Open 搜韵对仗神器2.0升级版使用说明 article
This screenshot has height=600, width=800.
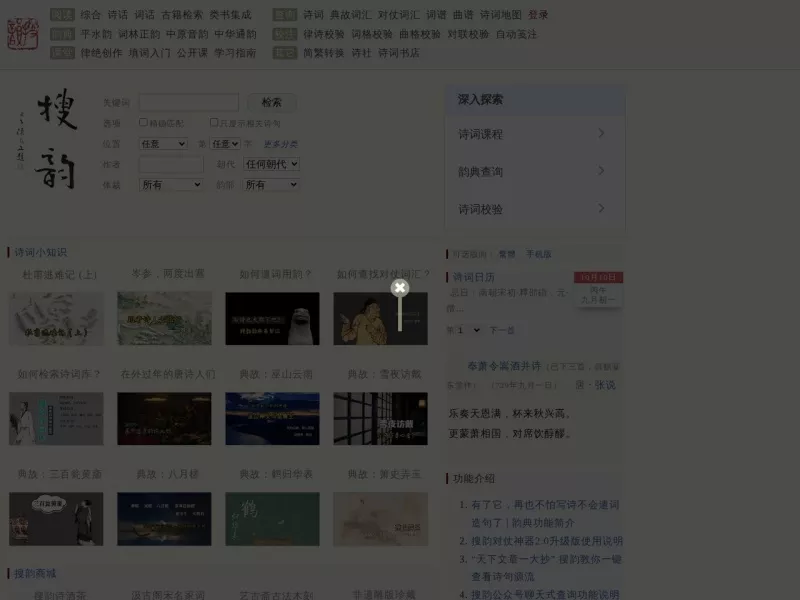click(x=546, y=541)
